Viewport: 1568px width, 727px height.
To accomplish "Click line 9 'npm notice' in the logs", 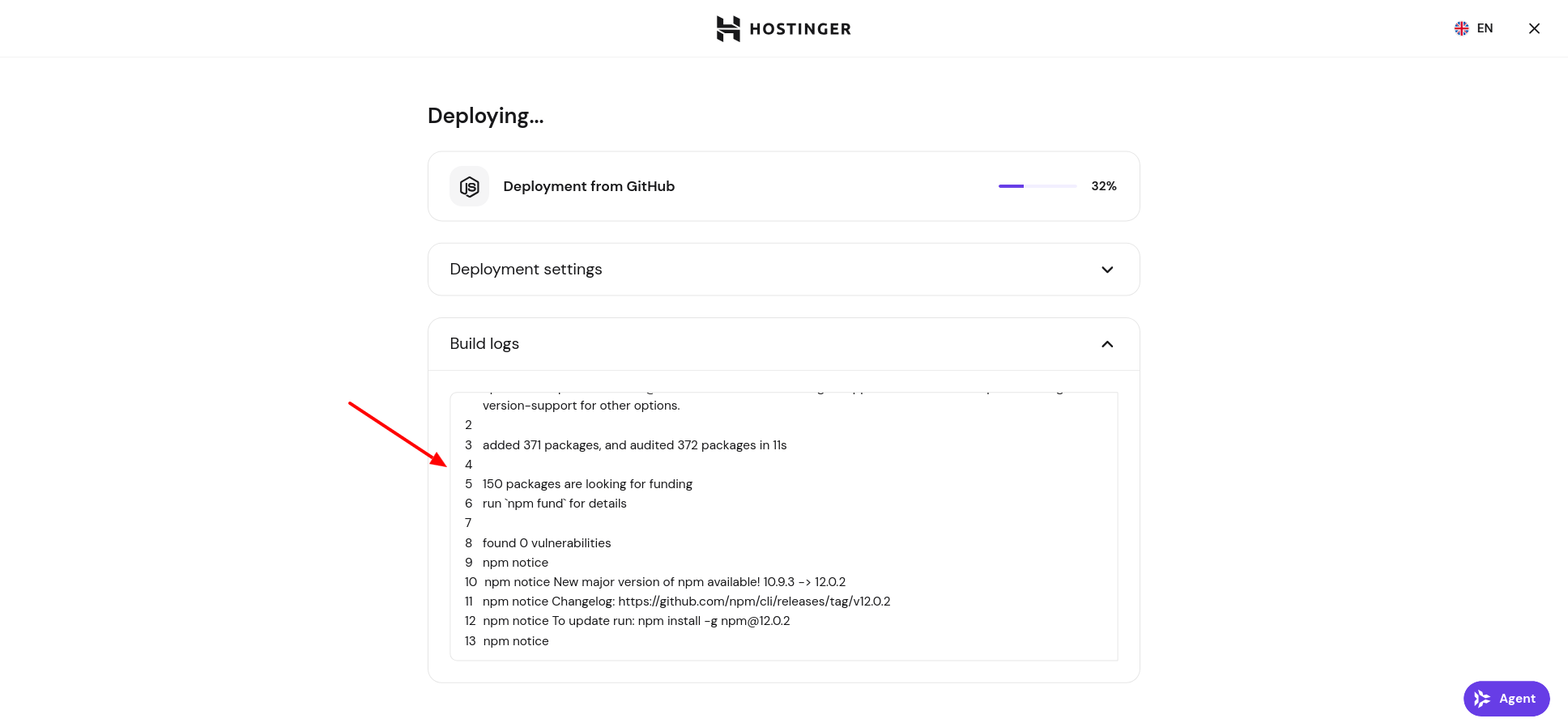I will click(515, 563).
